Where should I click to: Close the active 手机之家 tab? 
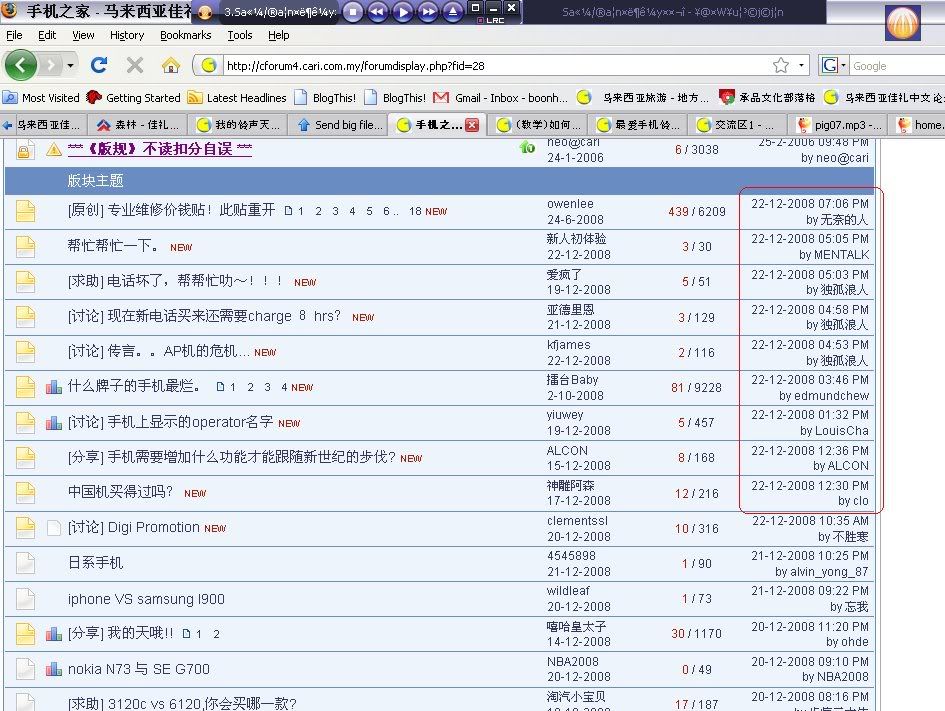click(472, 125)
